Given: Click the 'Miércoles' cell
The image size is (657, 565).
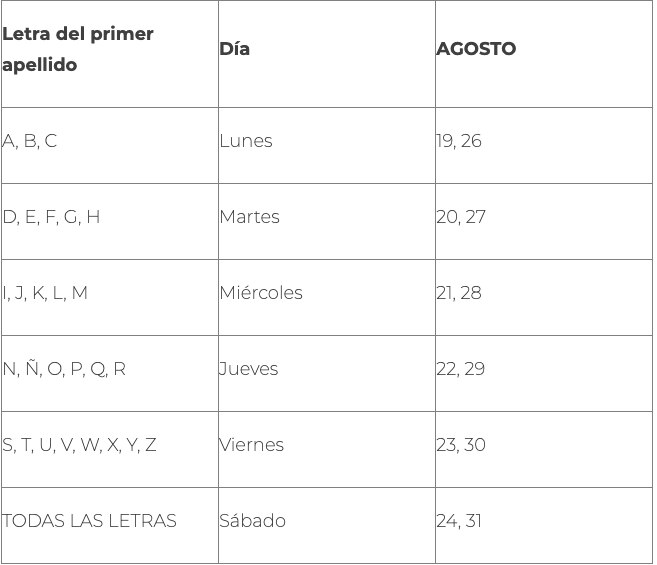Looking at the screenshot, I should (327, 298).
